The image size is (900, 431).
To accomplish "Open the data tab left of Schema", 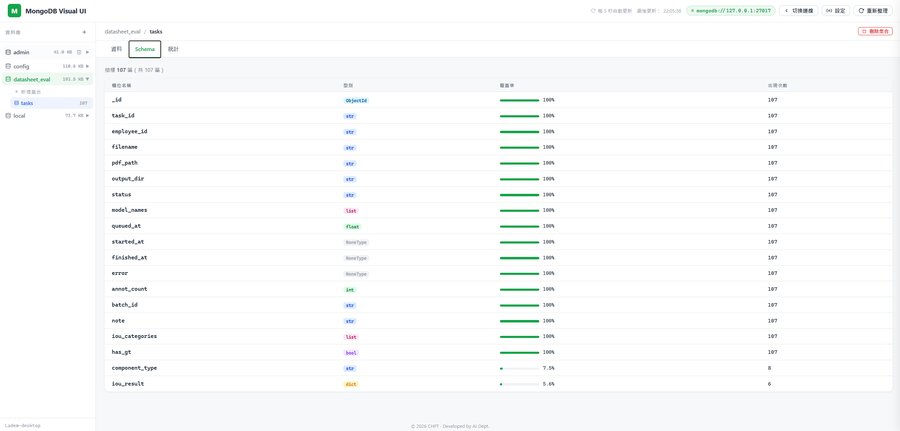I will pyautogui.click(x=117, y=49).
